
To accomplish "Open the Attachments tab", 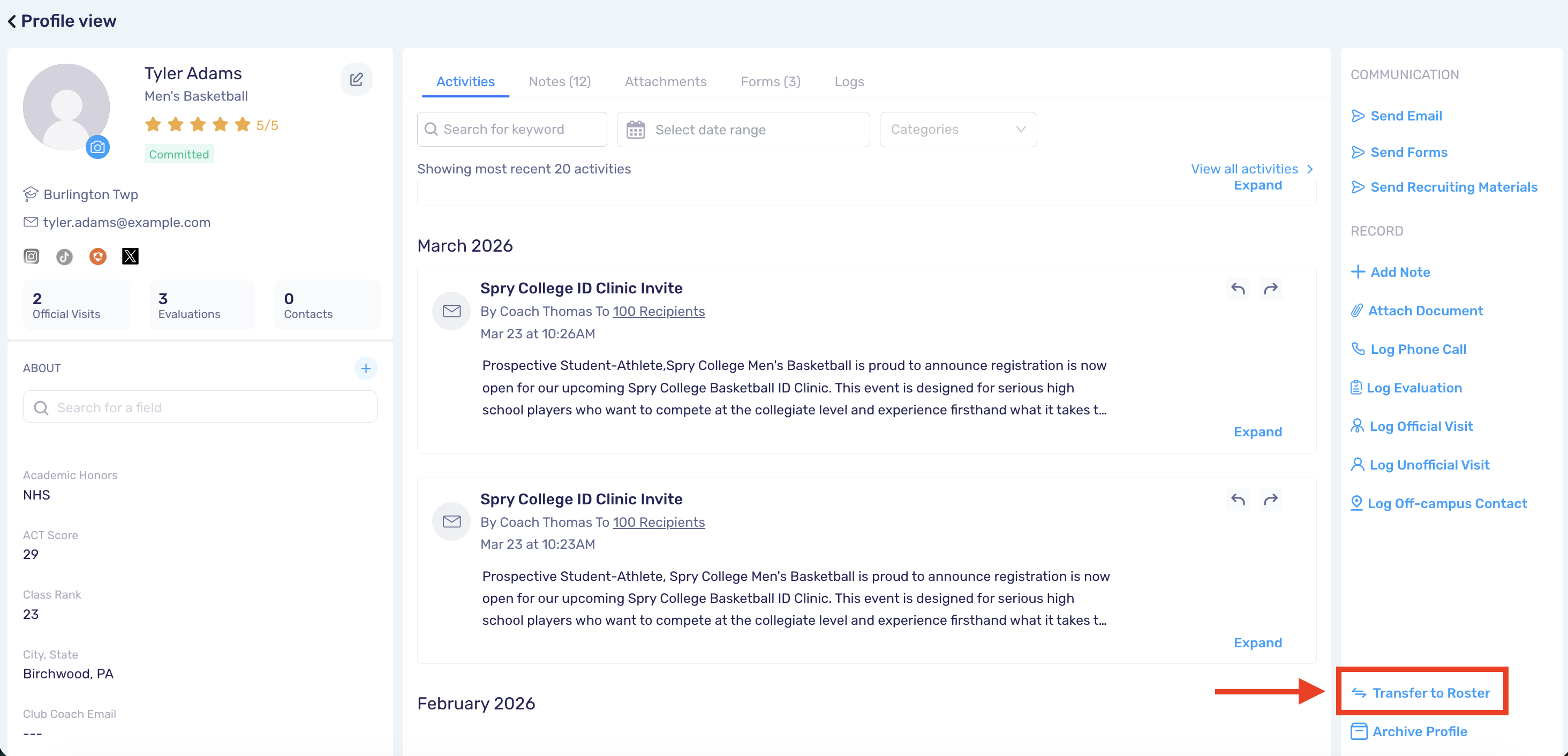I will coord(665,81).
